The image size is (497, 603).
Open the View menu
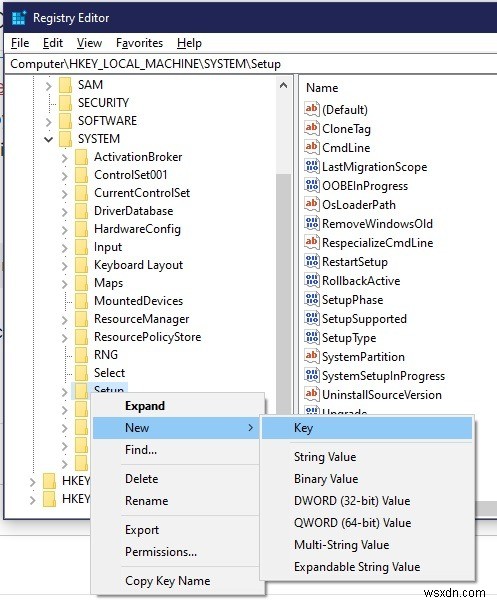[x=89, y=43]
